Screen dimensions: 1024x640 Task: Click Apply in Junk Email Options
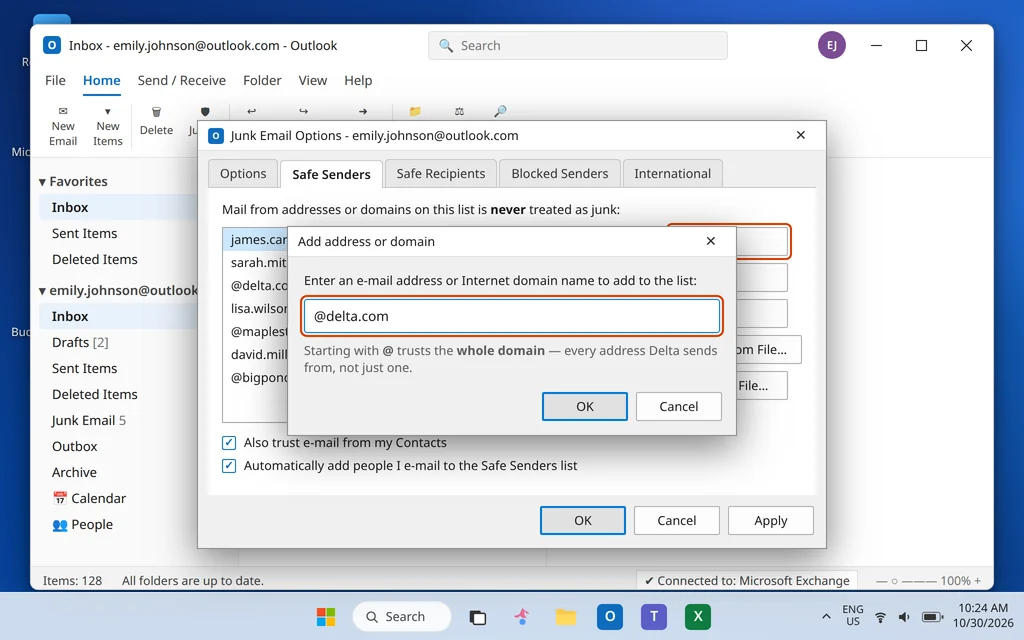pos(771,520)
